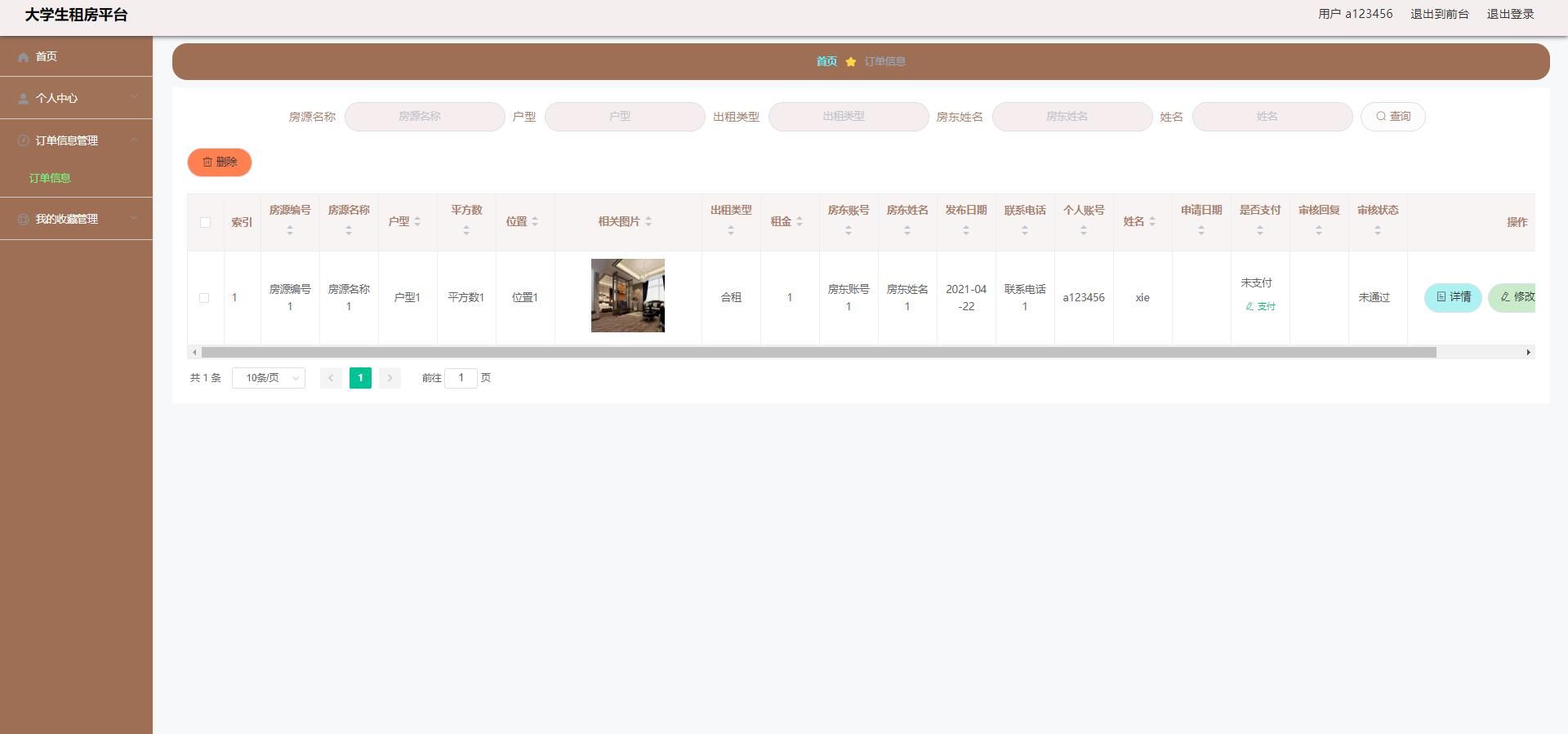
Task: Click the home icon in the sidebar
Action: point(23,57)
